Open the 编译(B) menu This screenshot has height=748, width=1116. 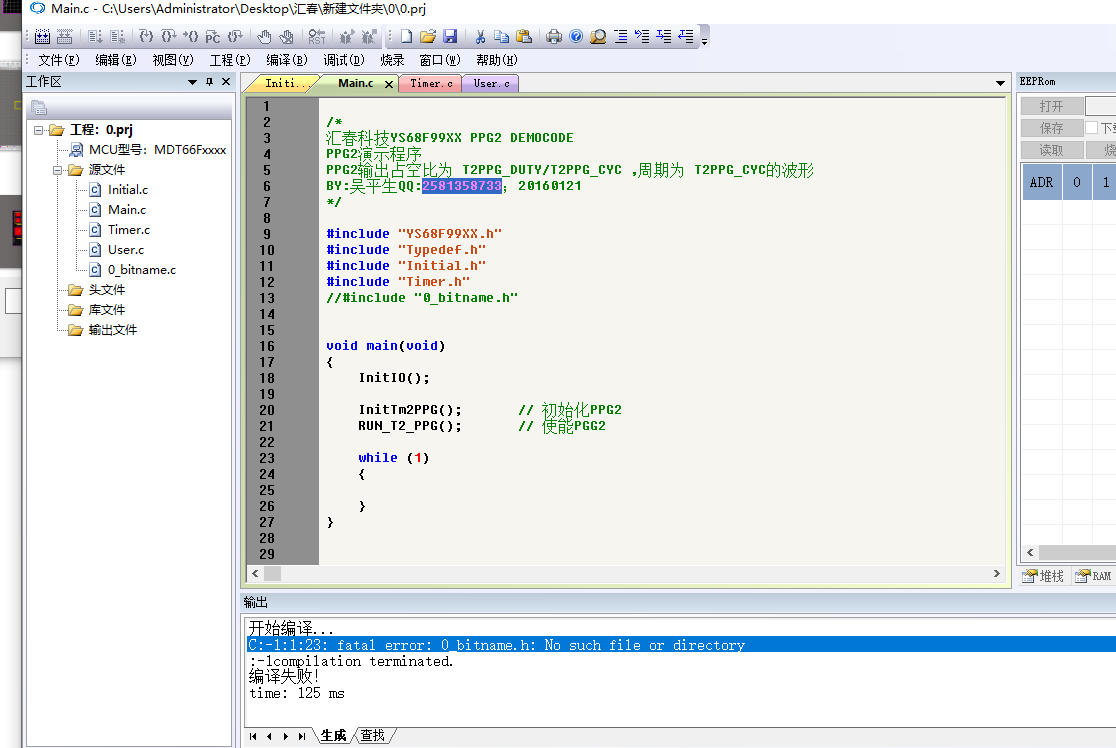[286, 60]
